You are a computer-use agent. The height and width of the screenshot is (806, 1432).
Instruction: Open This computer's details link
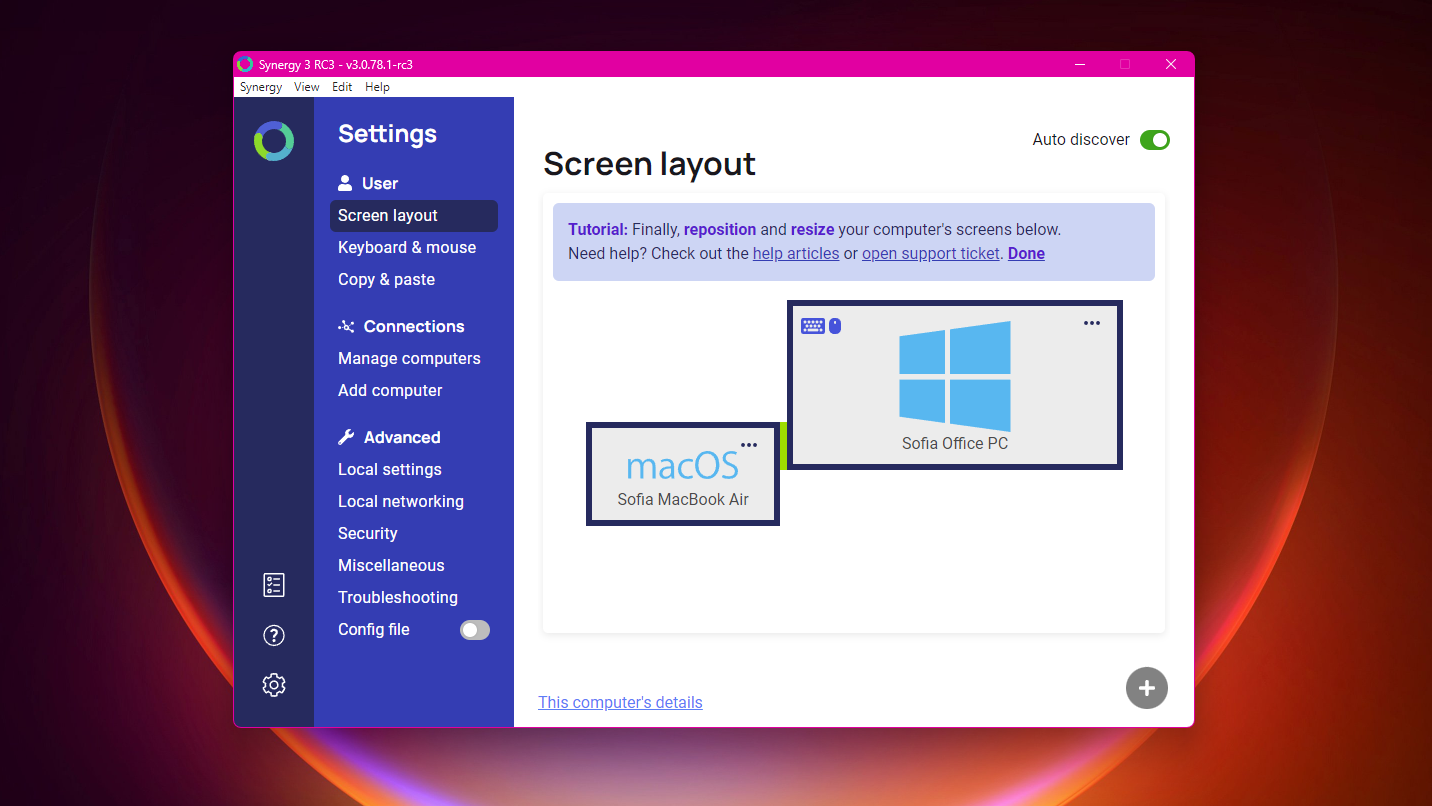tap(620, 703)
